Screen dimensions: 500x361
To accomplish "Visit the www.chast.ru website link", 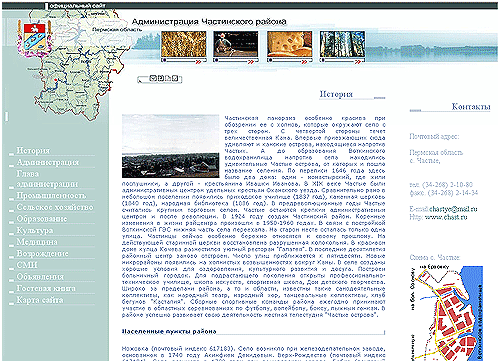I will pos(446,217).
